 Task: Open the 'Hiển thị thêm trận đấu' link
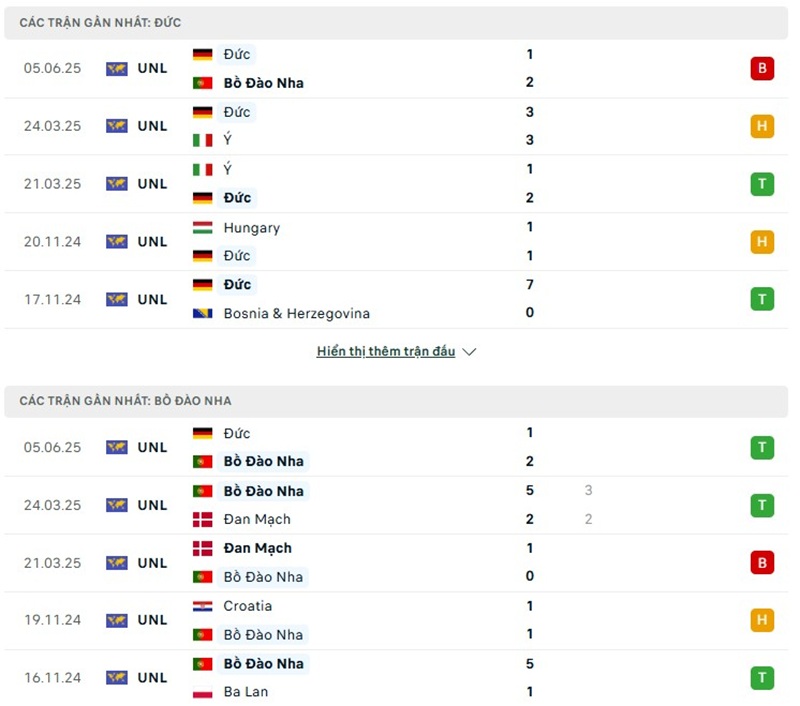click(x=386, y=352)
